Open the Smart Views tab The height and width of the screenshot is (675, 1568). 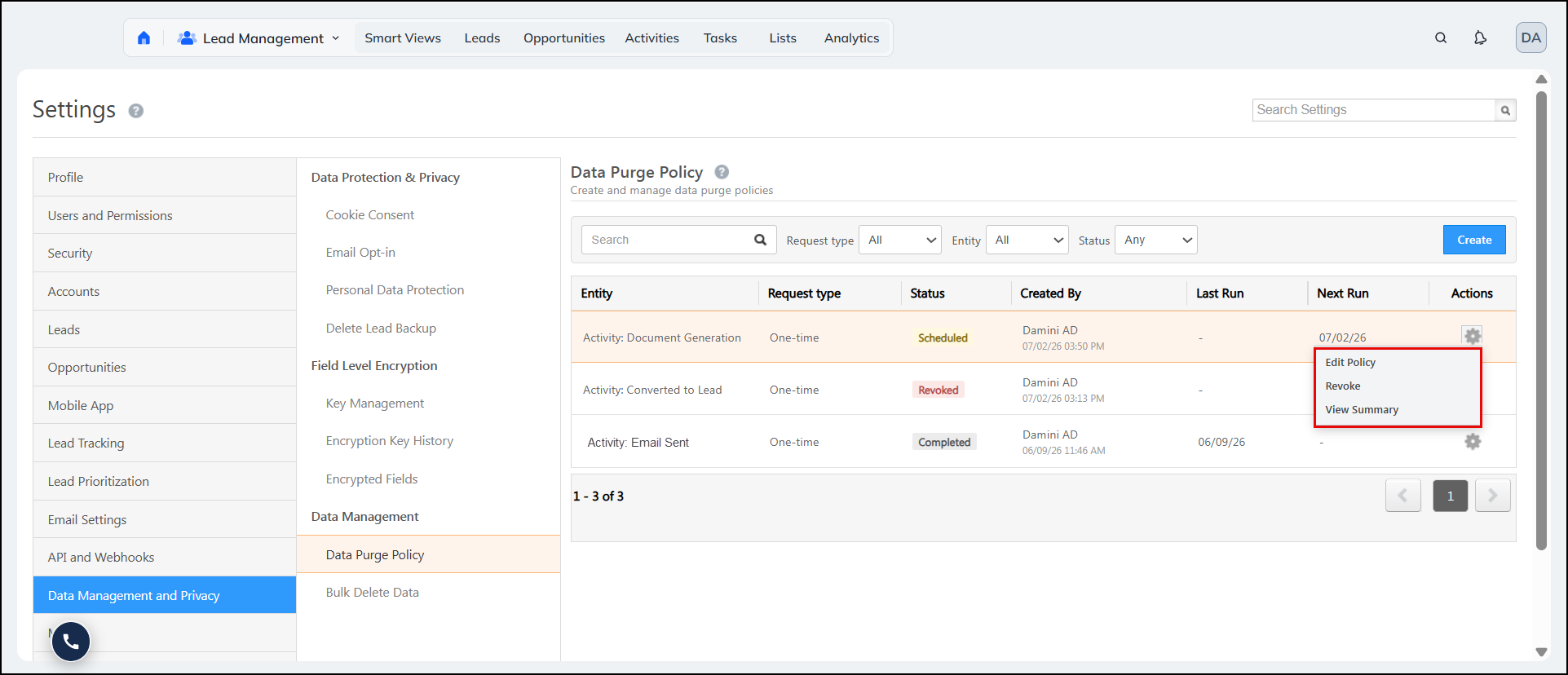click(x=403, y=38)
